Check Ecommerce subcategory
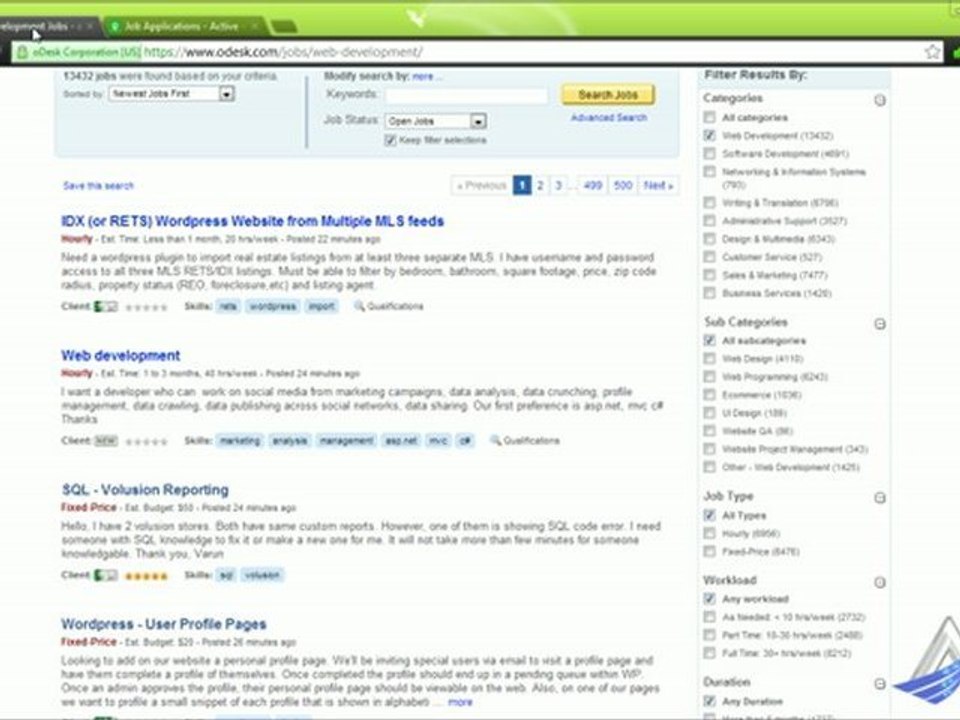The width and height of the screenshot is (960, 720). [709, 394]
